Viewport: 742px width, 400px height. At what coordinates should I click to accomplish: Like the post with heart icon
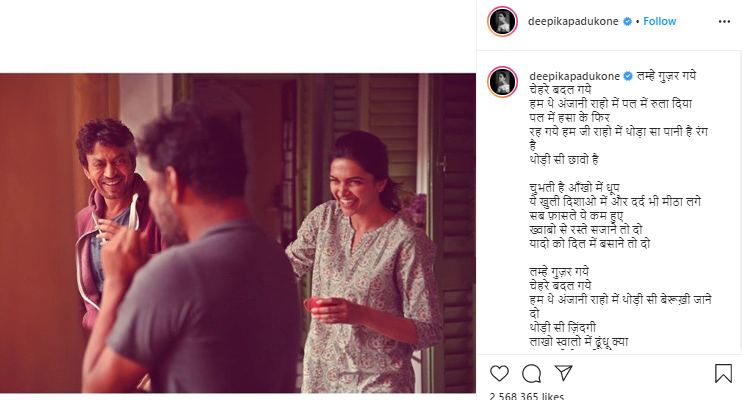coord(499,373)
